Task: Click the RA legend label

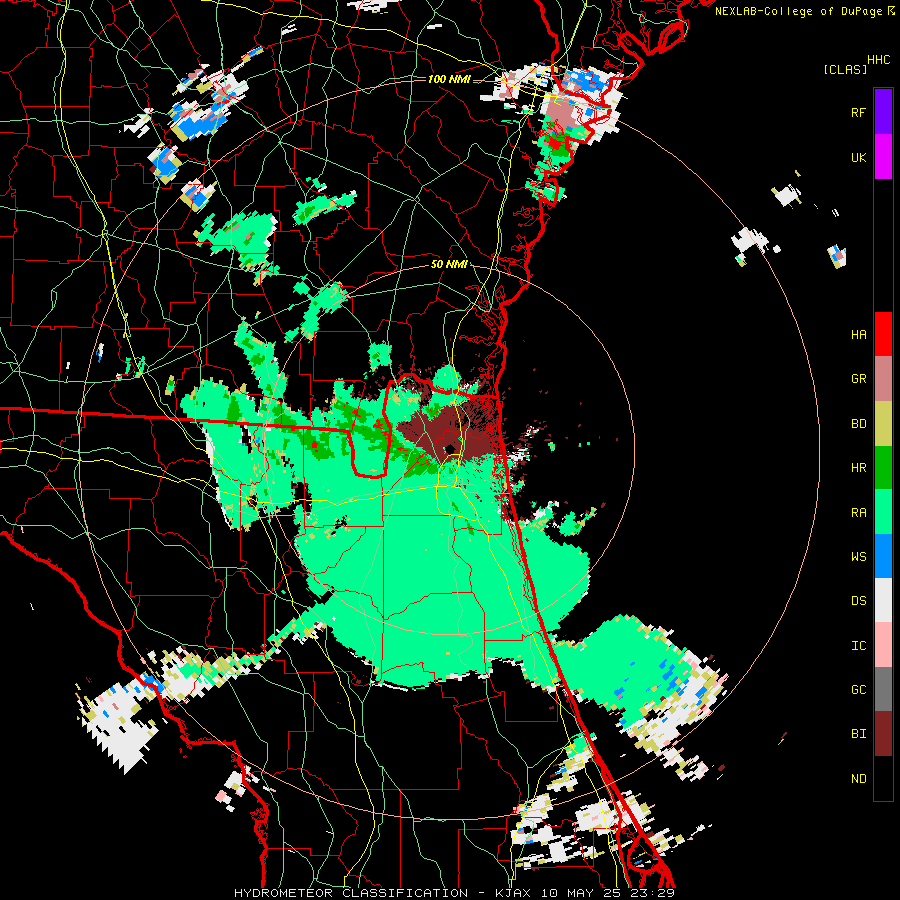Action: pyautogui.click(x=858, y=512)
